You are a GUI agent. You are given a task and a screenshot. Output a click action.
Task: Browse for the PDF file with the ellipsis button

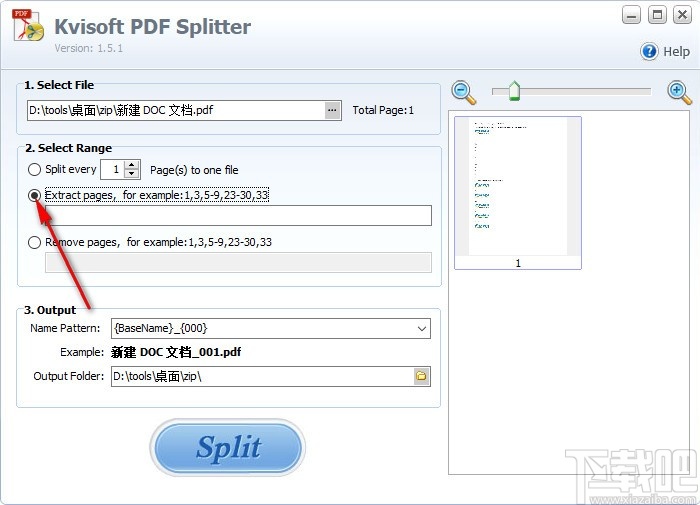tap(332, 110)
